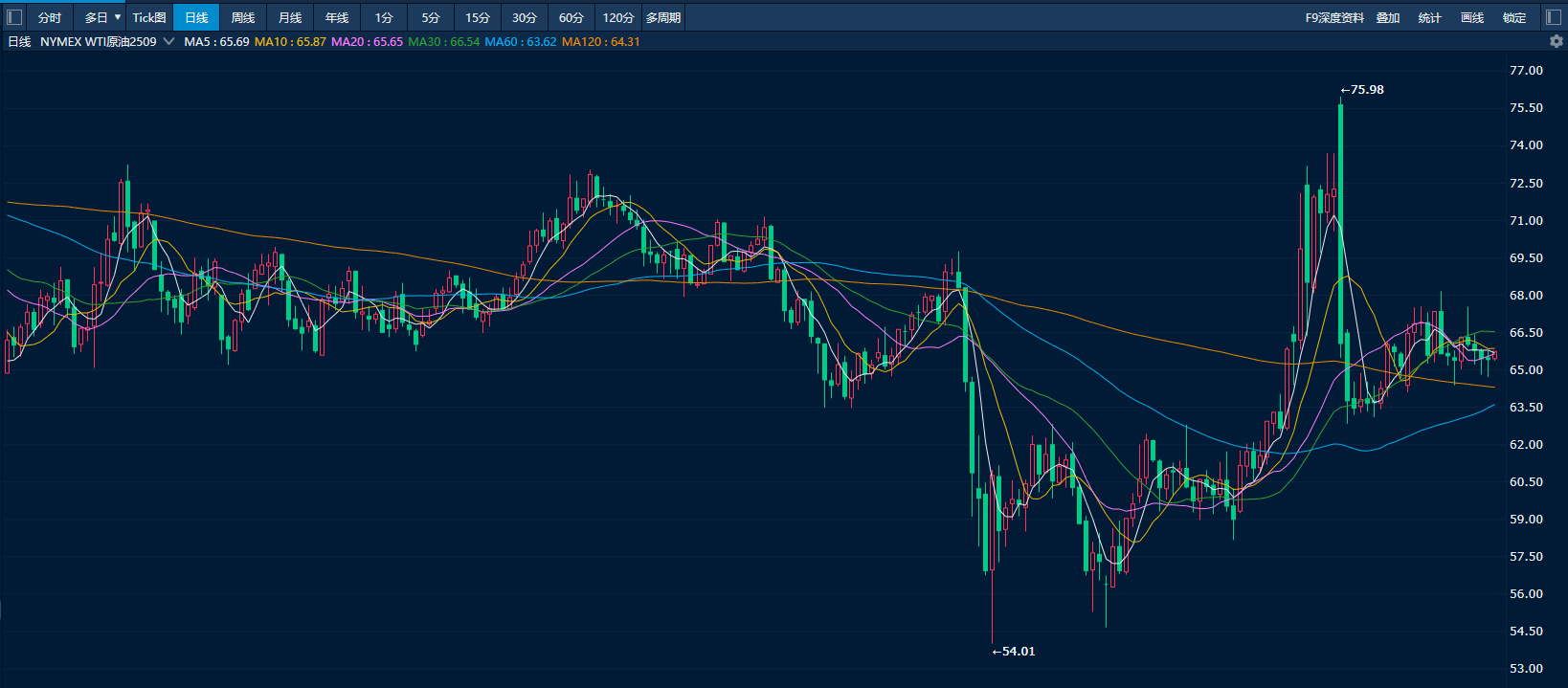Image resolution: width=1568 pixels, height=688 pixels.
Task: Click the 77.00 price axis label
Action: (x=1526, y=70)
